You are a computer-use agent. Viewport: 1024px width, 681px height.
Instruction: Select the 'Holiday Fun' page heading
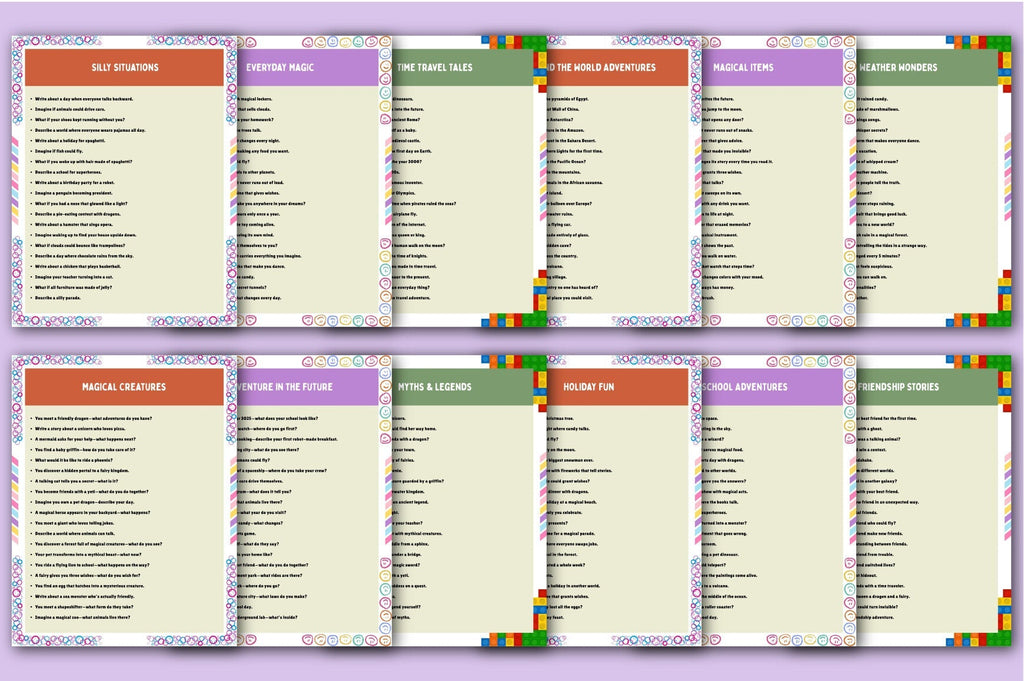point(589,387)
